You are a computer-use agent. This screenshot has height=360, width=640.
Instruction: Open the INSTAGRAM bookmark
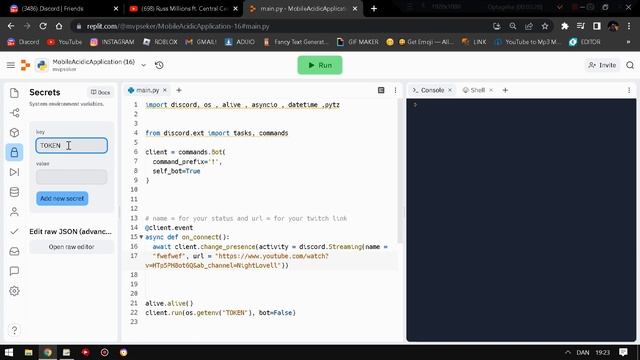(112, 42)
